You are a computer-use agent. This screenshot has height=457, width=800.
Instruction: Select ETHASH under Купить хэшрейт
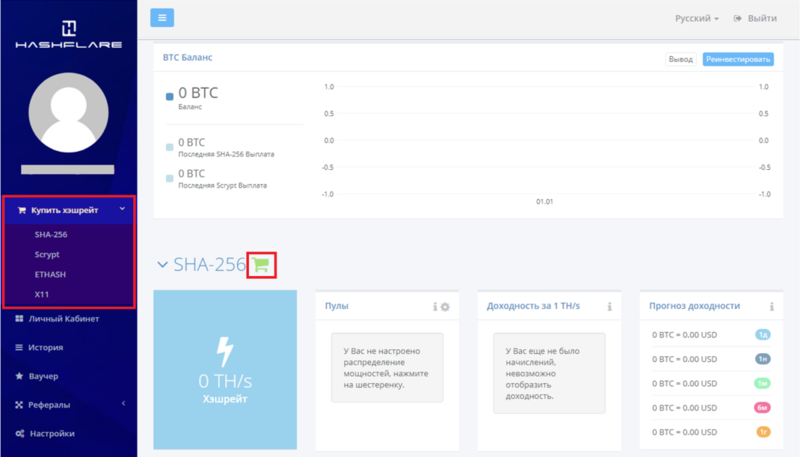(x=49, y=274)
